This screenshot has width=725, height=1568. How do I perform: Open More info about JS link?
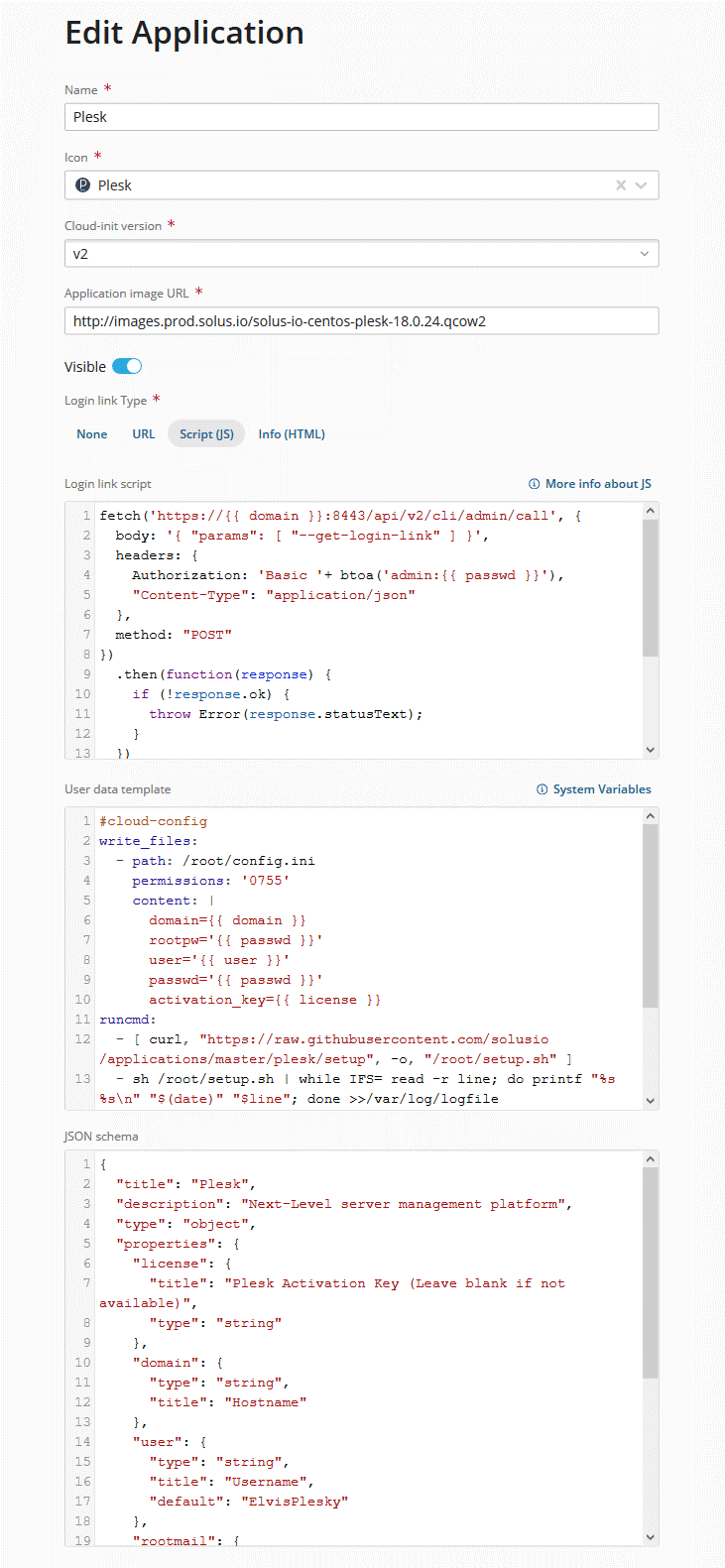pyautogui.click(x=598, y=484)
